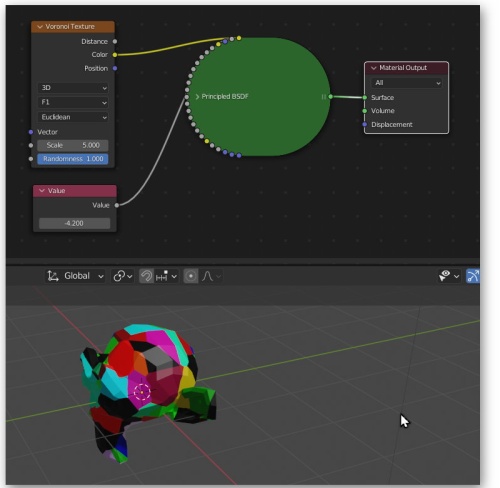Open the Euclidean distance metric dropdown

[73, 117]
